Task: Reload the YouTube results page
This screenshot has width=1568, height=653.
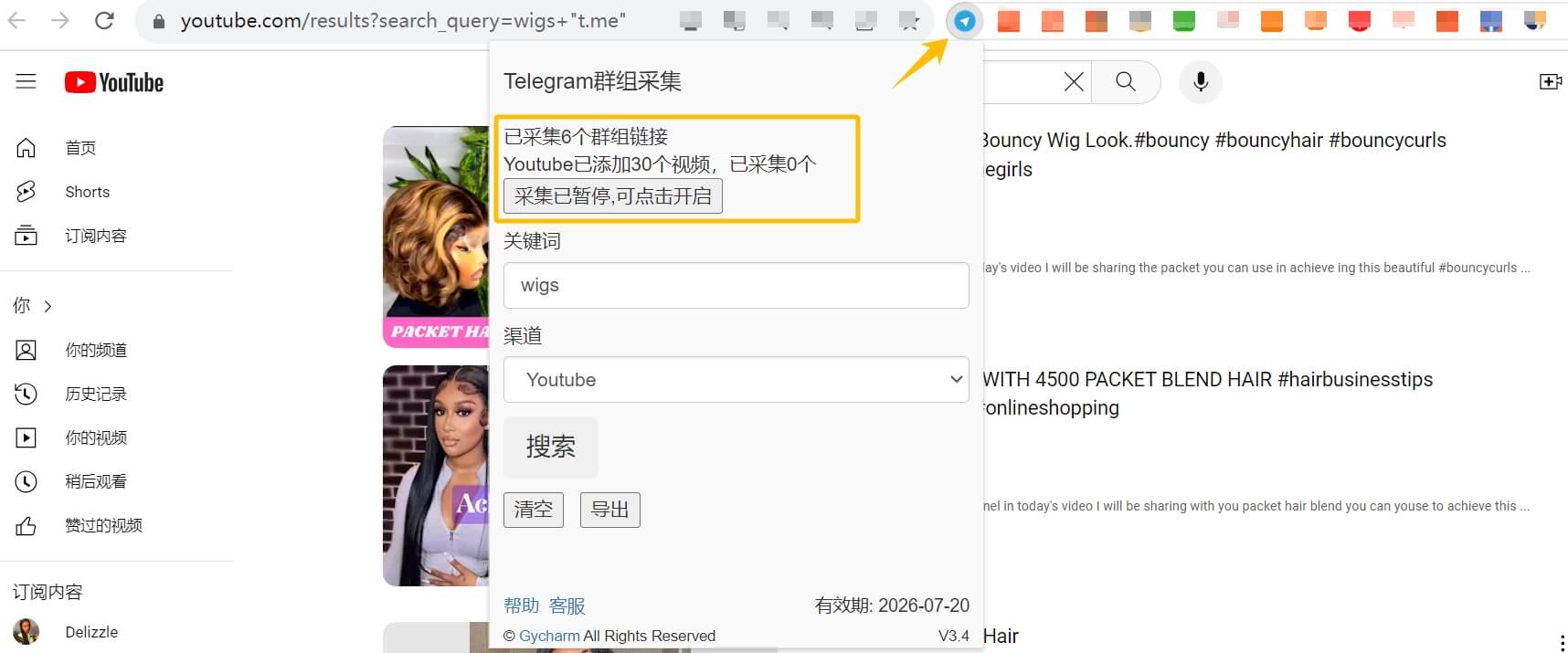Action: [104, 20]
